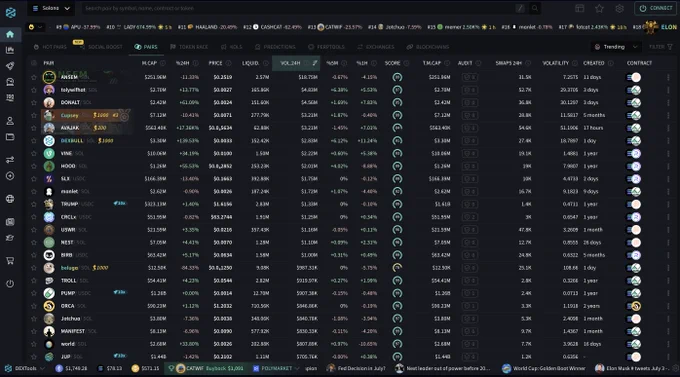Favorite the beluga pair star
The height and width of the screenshot is (377, 680).
(34, 268)
